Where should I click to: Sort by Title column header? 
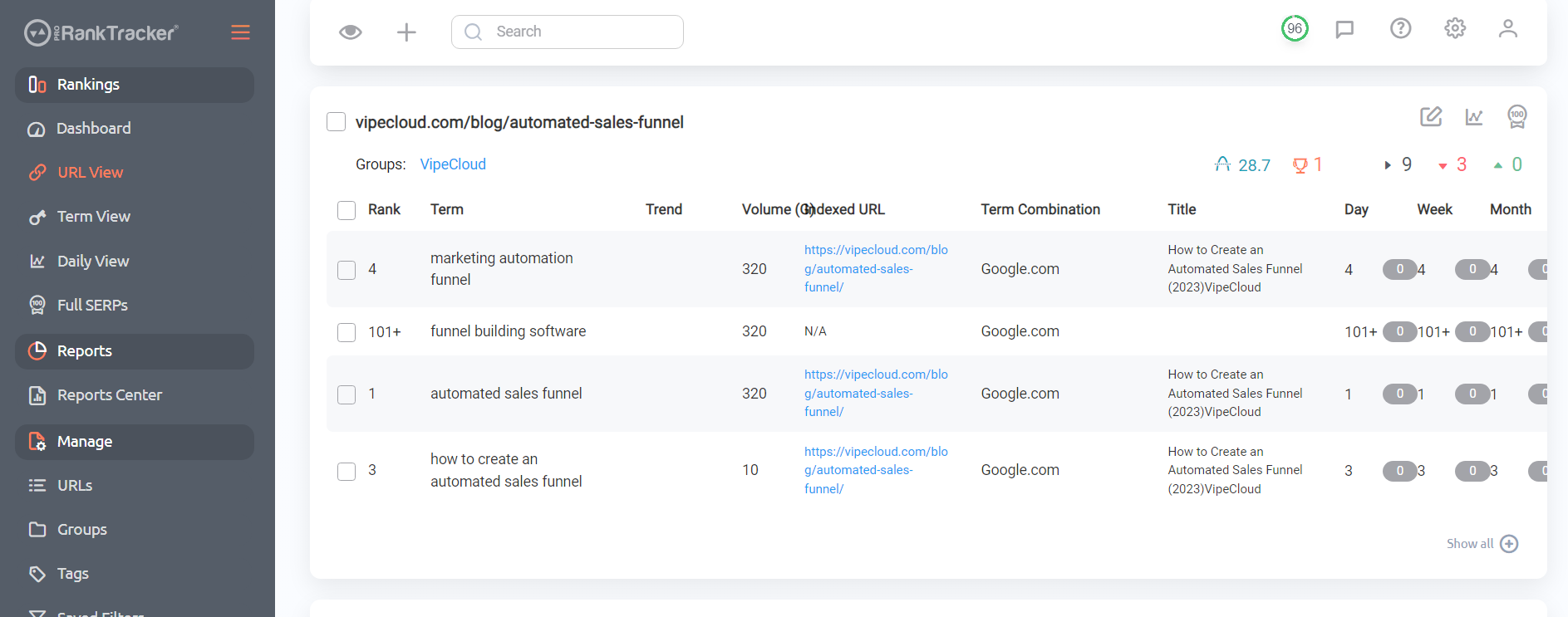[1182, 209]
